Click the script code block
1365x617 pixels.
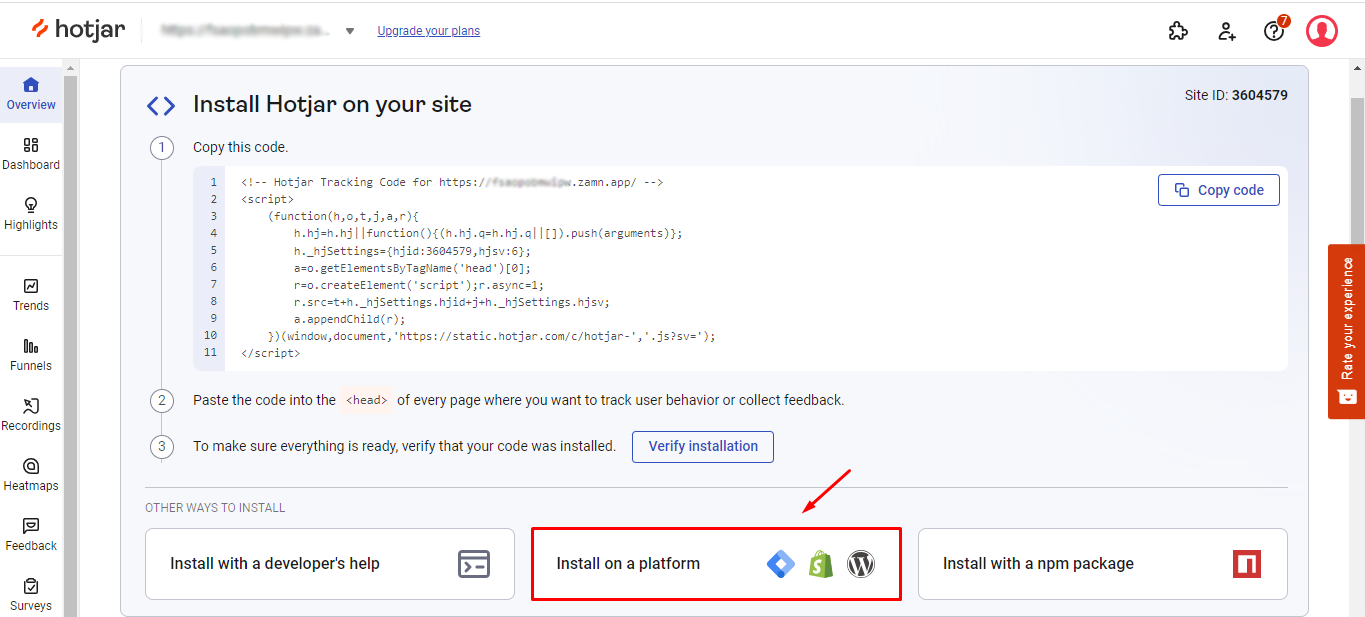pyautogui.click(x=740, y=268)
